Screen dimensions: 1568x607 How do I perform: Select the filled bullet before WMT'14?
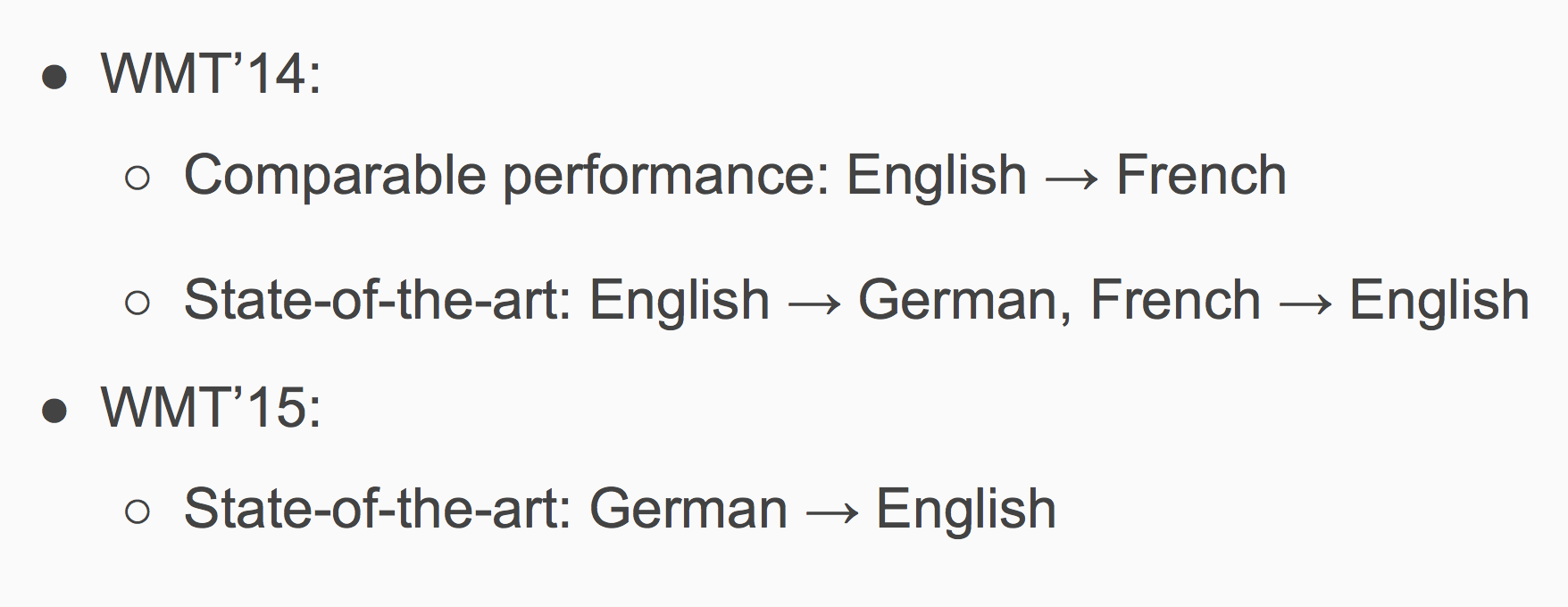54,78
